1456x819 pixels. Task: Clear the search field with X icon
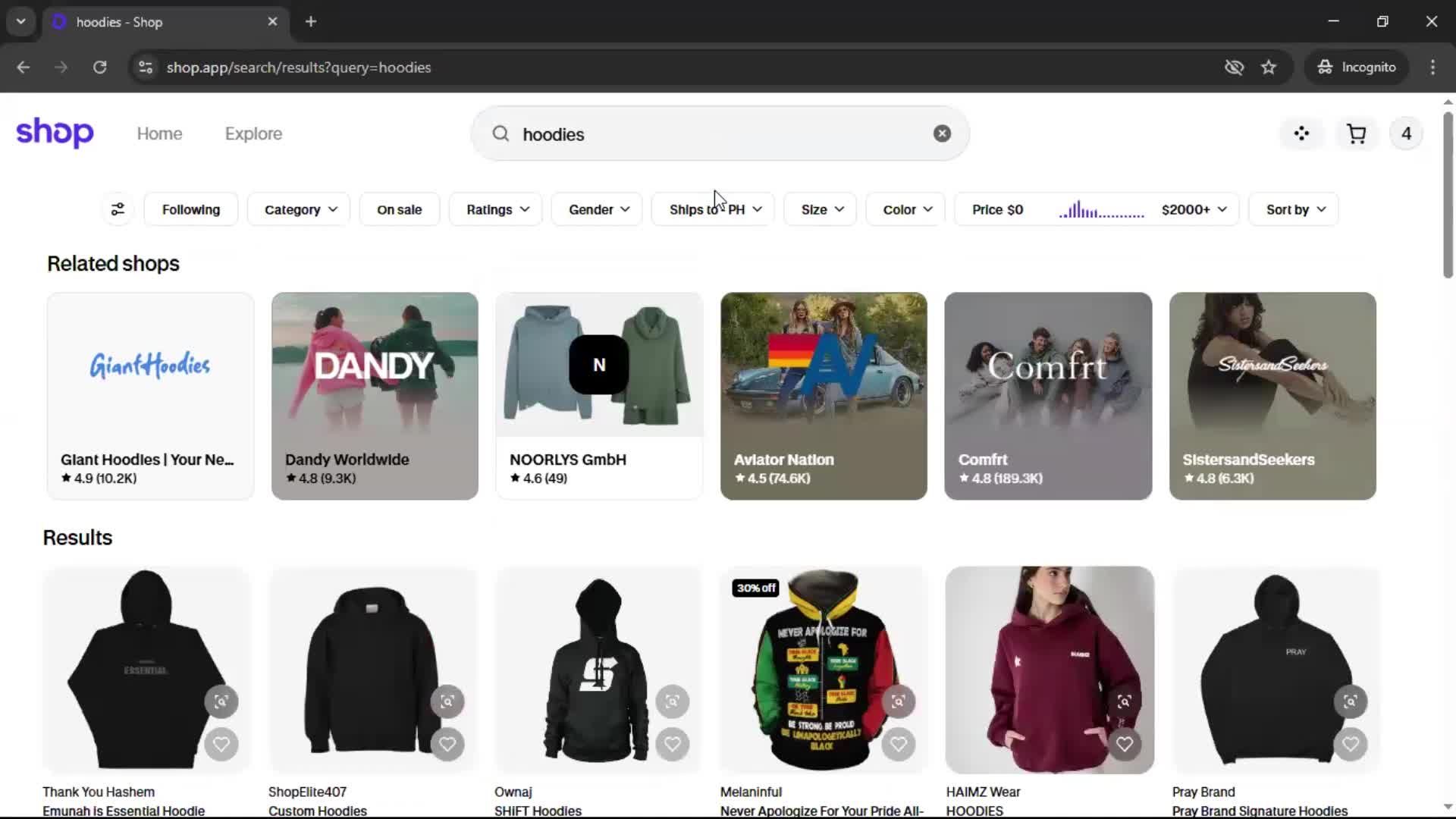tap(942, 134)
